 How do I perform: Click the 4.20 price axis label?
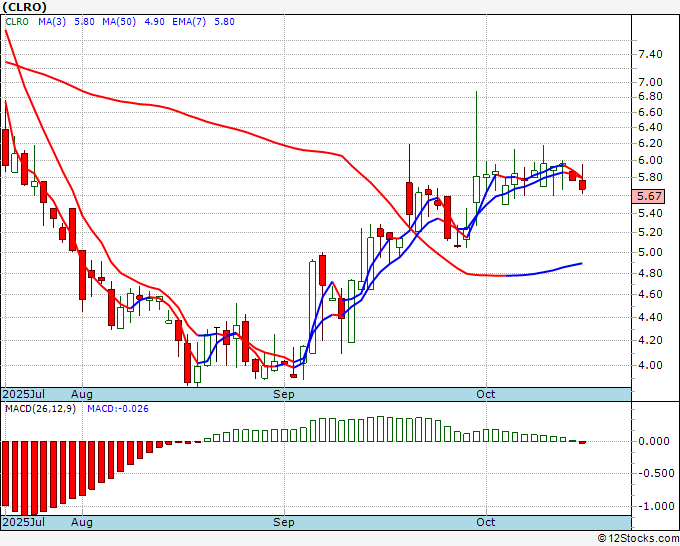tap(650, 340)
